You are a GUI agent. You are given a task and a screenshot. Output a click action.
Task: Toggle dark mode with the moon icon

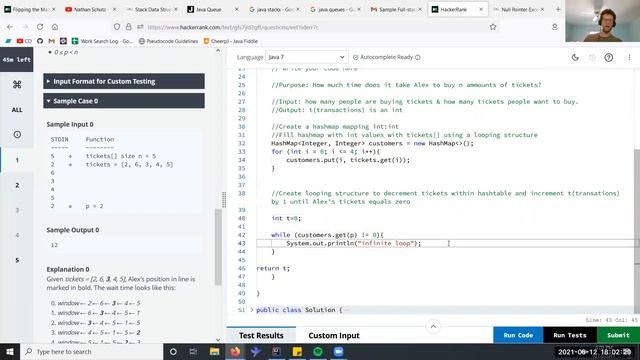point(575,58)
